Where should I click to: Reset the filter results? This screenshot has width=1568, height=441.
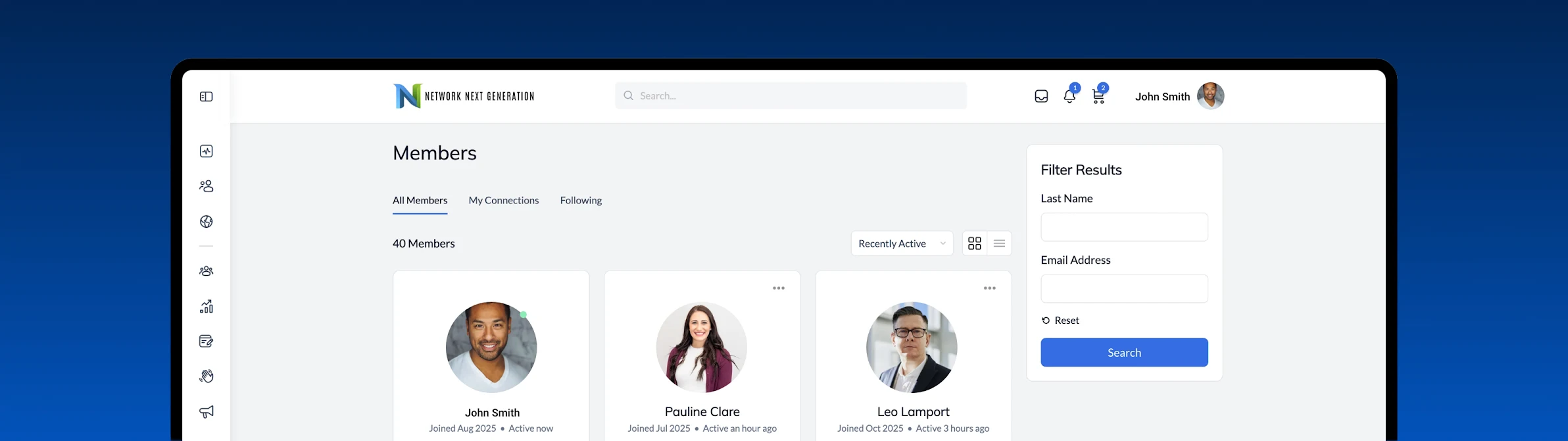pyautogui.click(x=1060, y=321)
